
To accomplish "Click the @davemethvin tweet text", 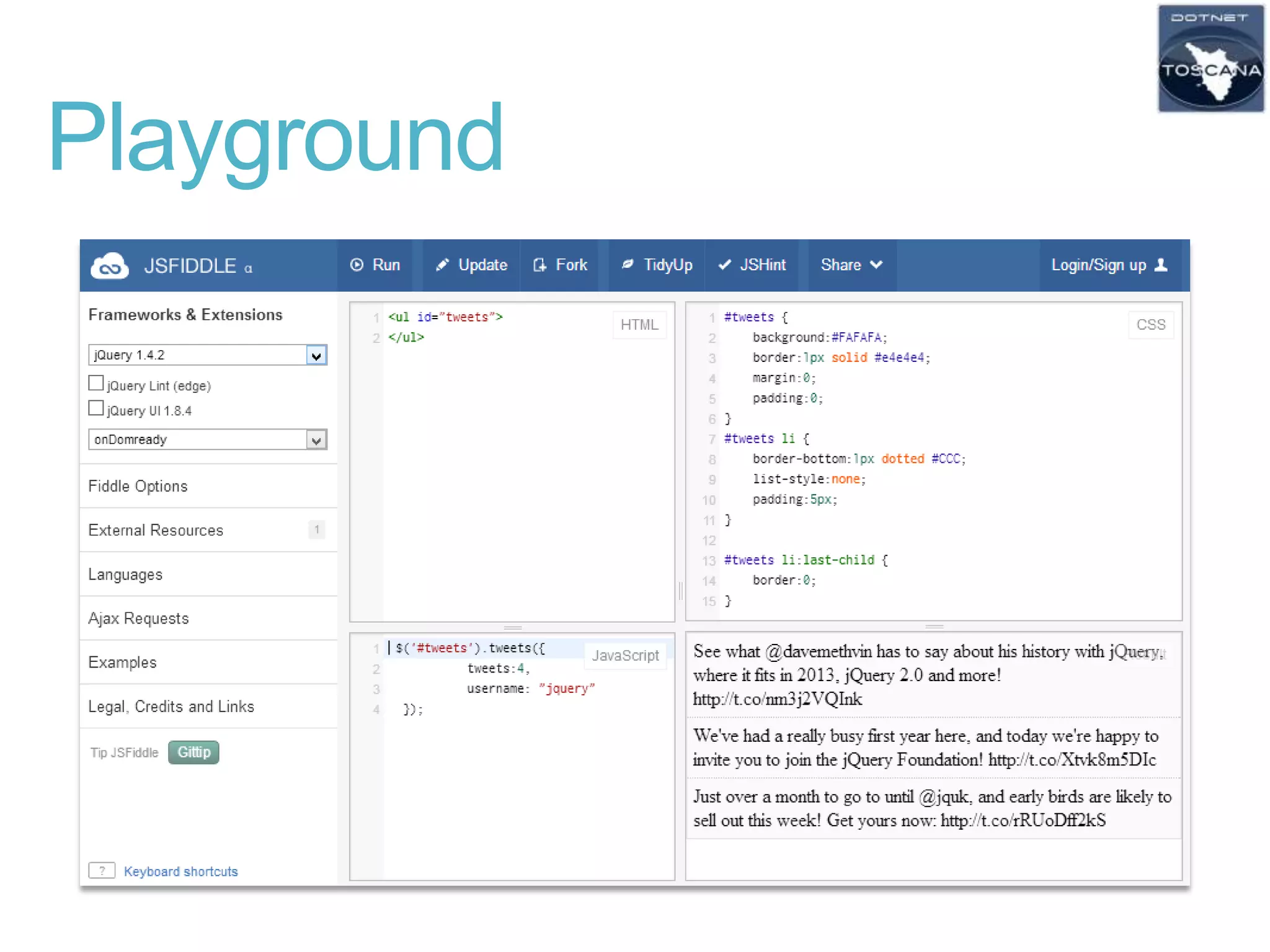I will pos(928,675).
